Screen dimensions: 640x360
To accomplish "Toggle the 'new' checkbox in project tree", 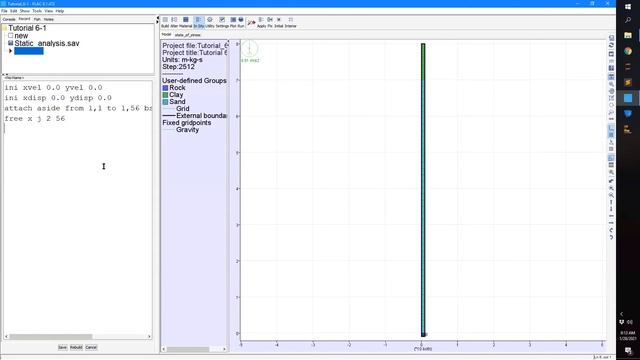I will [11, 36].
